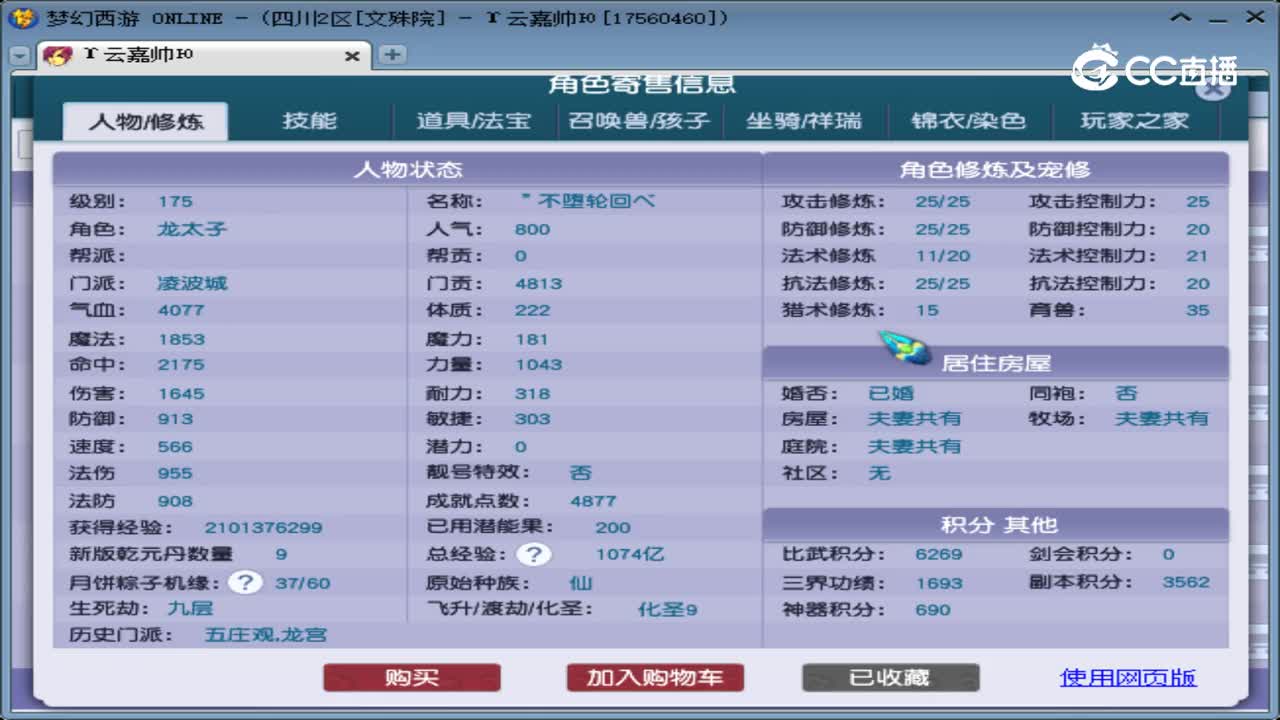The height and width of the screenshot is (720, 1280).
Task: Click 力量 value 1043
Action: click(x=539, y=365)
